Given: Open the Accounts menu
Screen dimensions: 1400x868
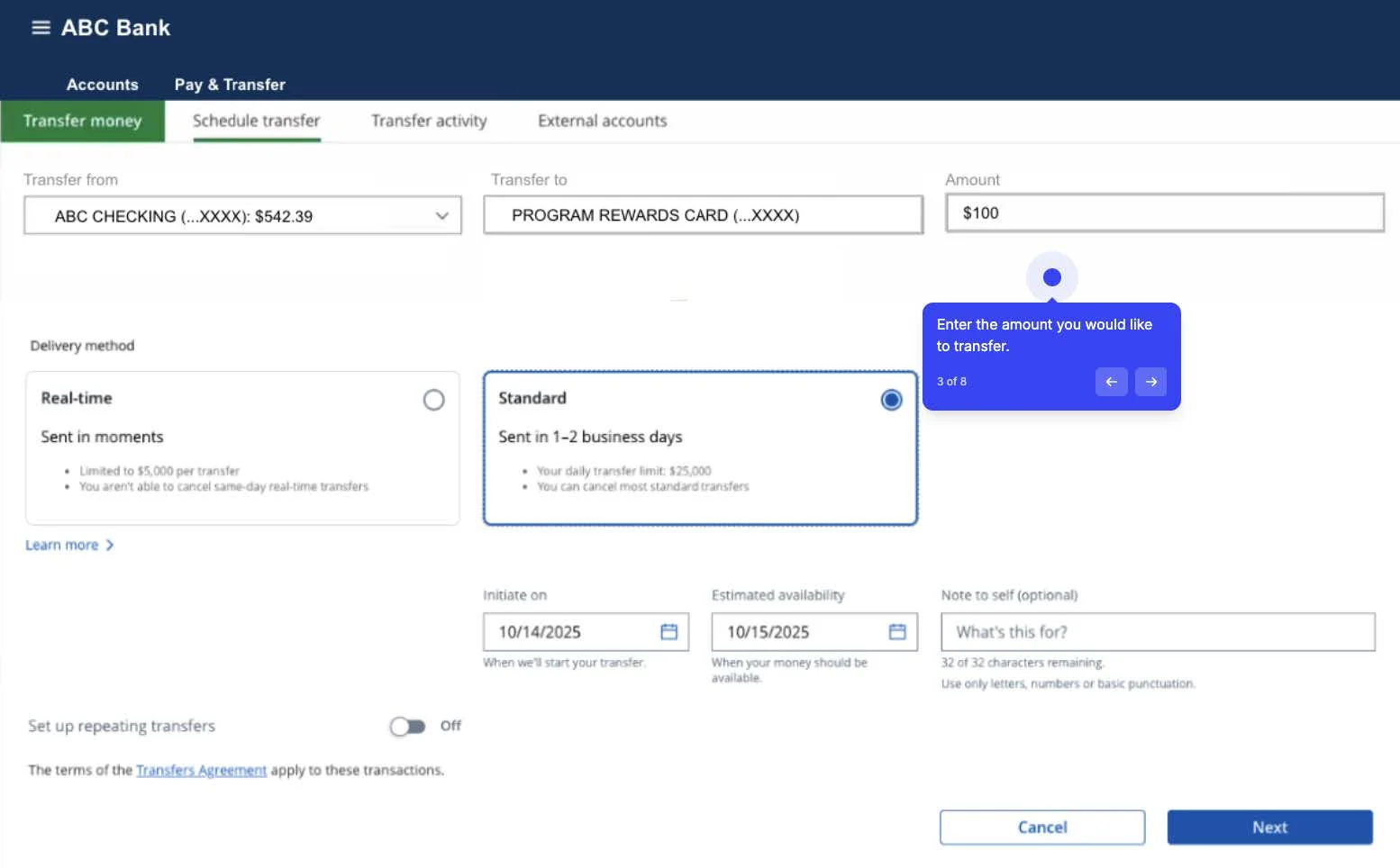Looking at the screenshot, I should click(x=103, y=85).
